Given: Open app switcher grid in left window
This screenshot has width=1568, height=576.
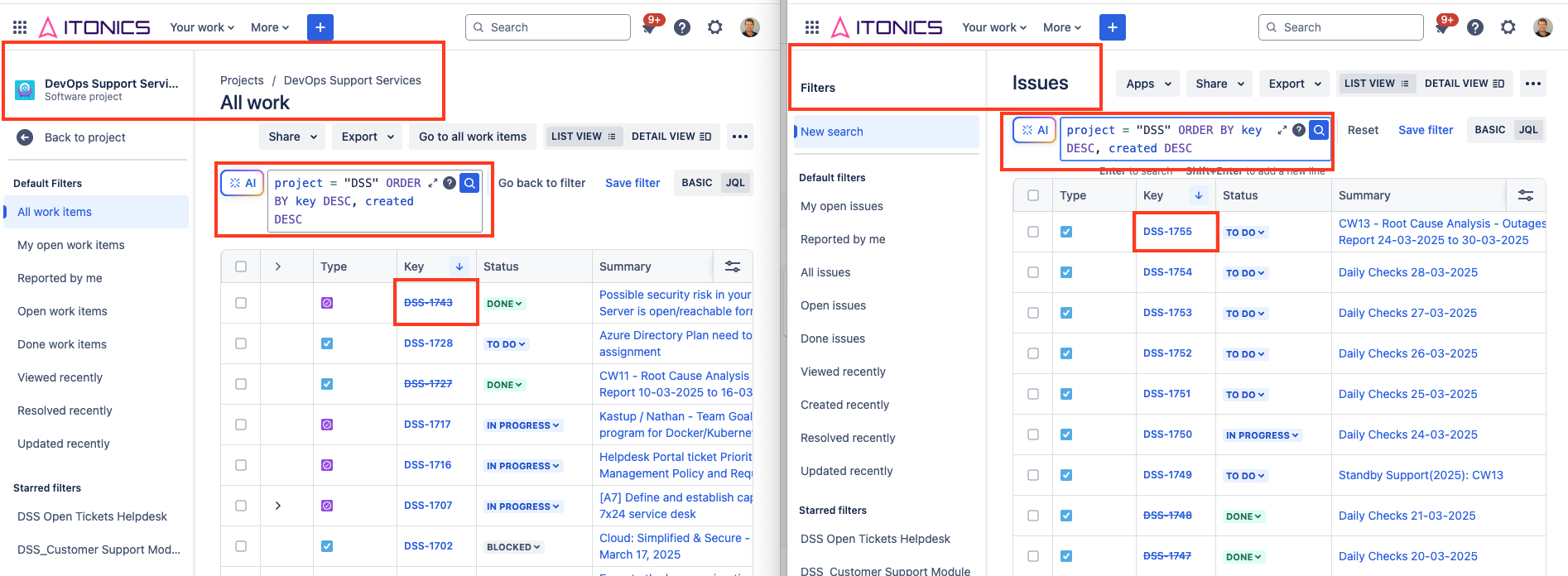Looking at the screenshot, I should tap(20, 27).
